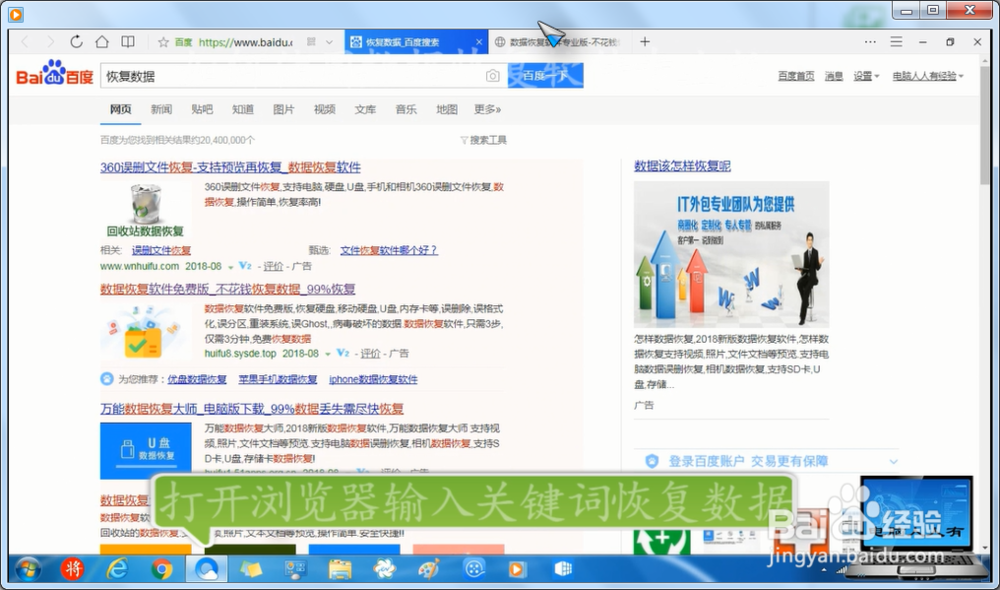Switch to second tab 数据恢复 专业版

click(560, 42)
